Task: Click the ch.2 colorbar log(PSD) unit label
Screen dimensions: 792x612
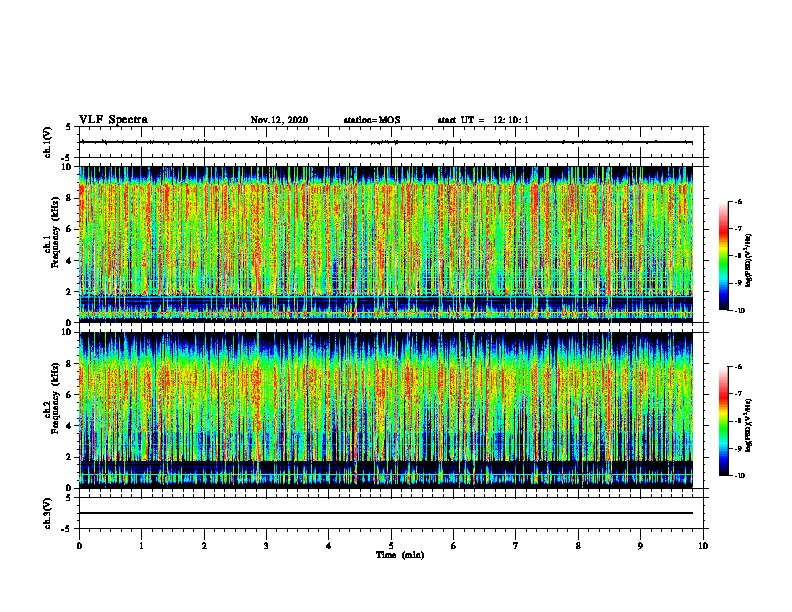Action: coord(749,425)
